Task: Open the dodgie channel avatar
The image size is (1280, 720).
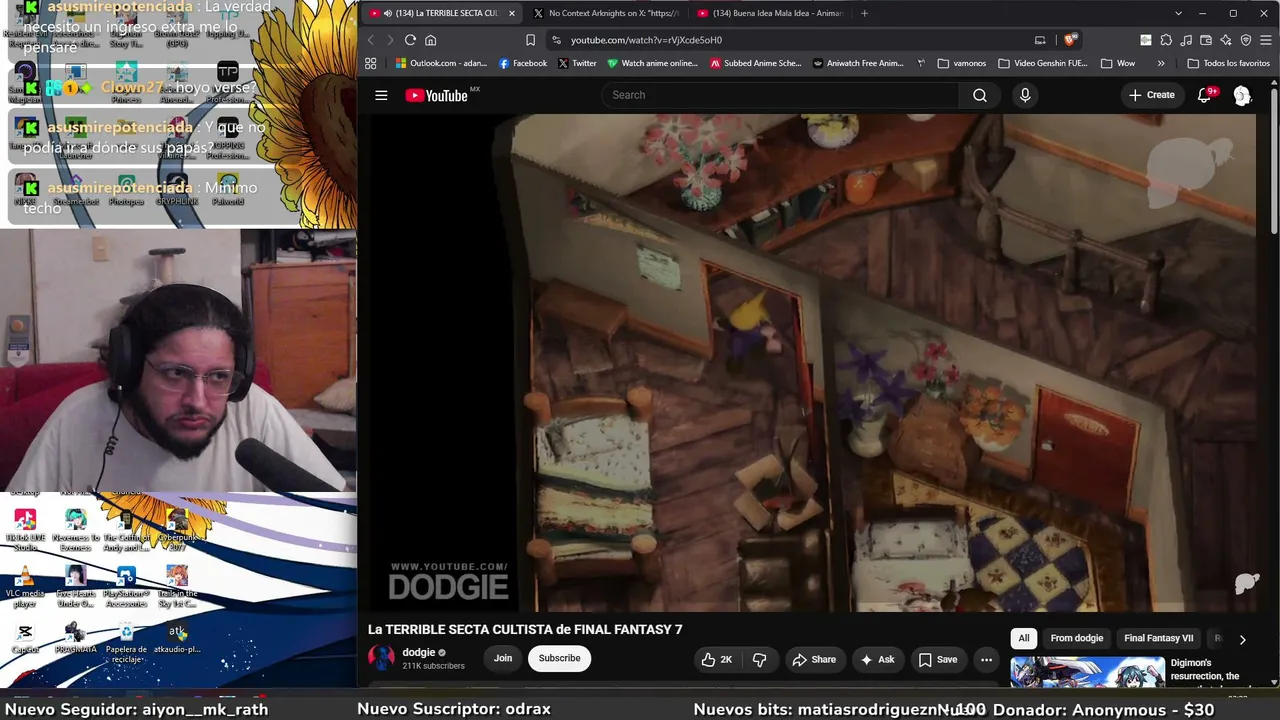Action: (x=381, y=658)
